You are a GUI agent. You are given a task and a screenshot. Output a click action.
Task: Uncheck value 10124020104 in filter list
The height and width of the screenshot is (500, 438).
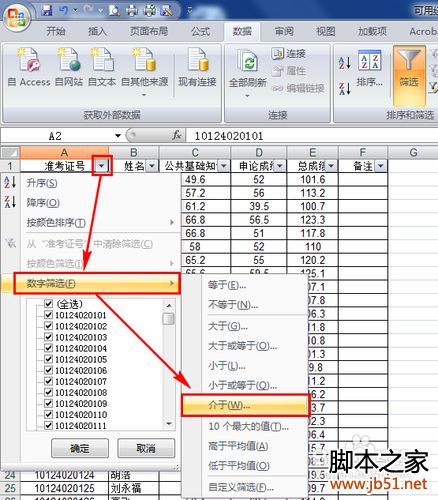pyautogui.click(x=49, y=348)
